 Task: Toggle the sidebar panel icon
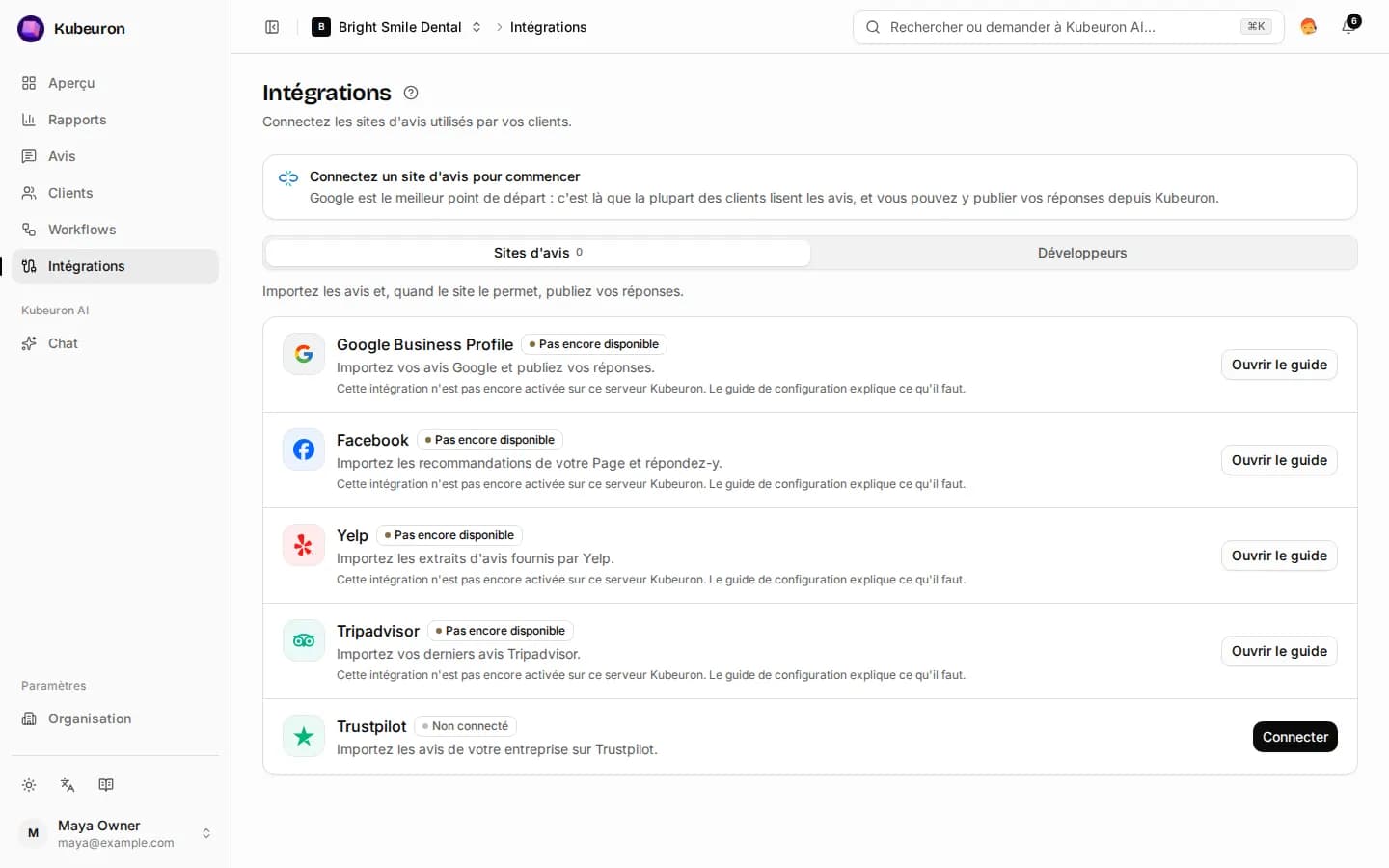(x=272, y=27)
